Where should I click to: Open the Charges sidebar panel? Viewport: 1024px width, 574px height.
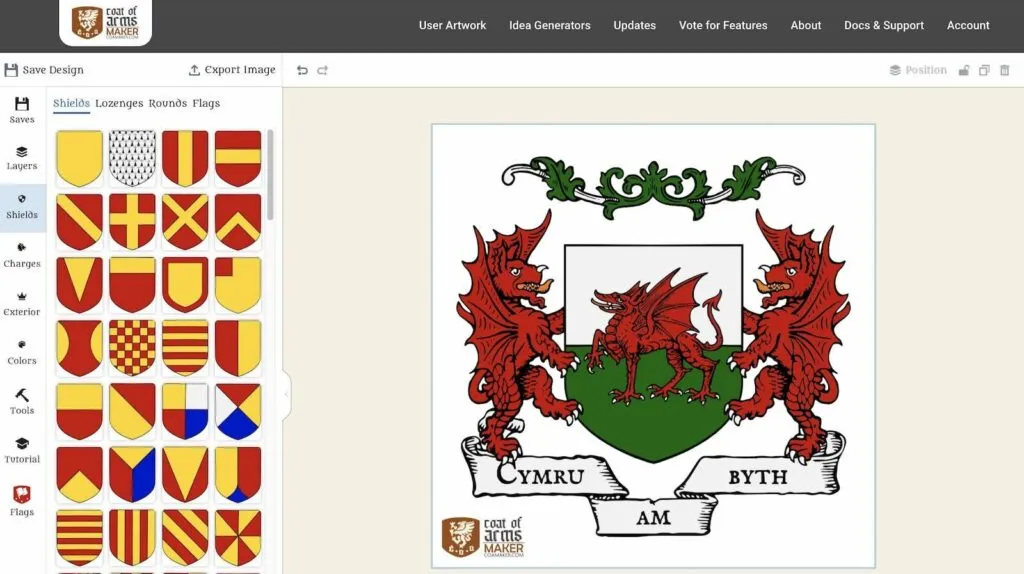coord(22,255)
